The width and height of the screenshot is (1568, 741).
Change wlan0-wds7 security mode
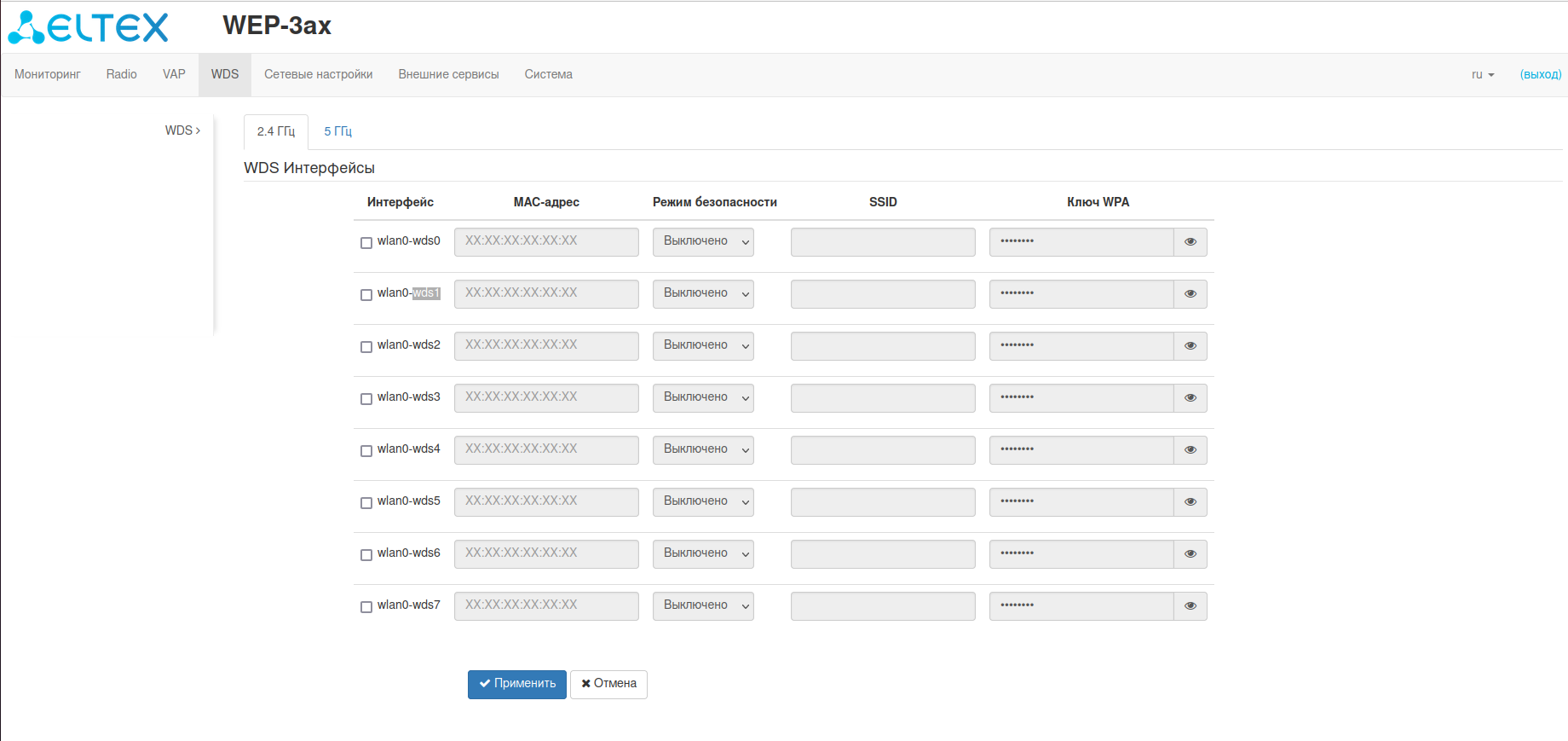coord(703,606)
